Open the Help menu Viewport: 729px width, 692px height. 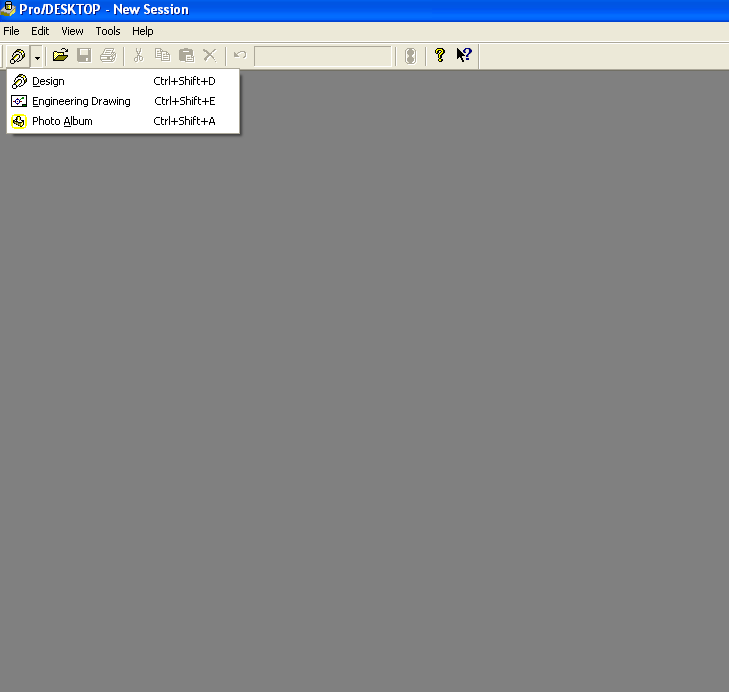click(142, 31)
